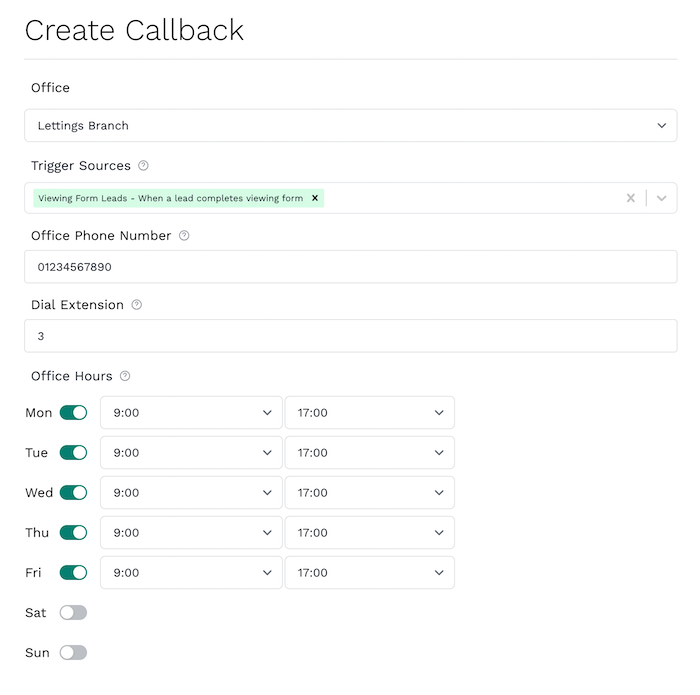Click the Office Phone Number field
The width and height of the screenshot is (700, 695).
pyautogui.click(x=350, y=267)
